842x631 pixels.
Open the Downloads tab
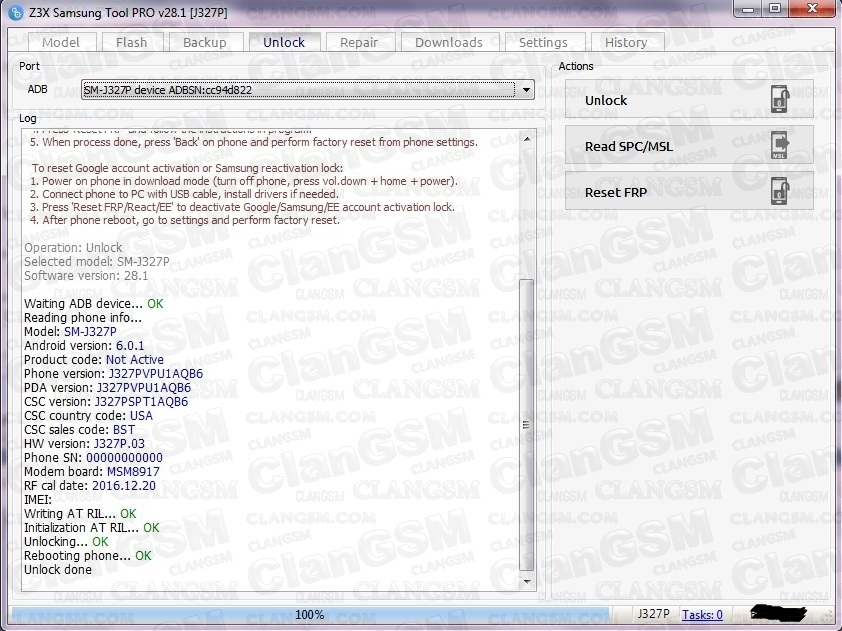(449, 42)
